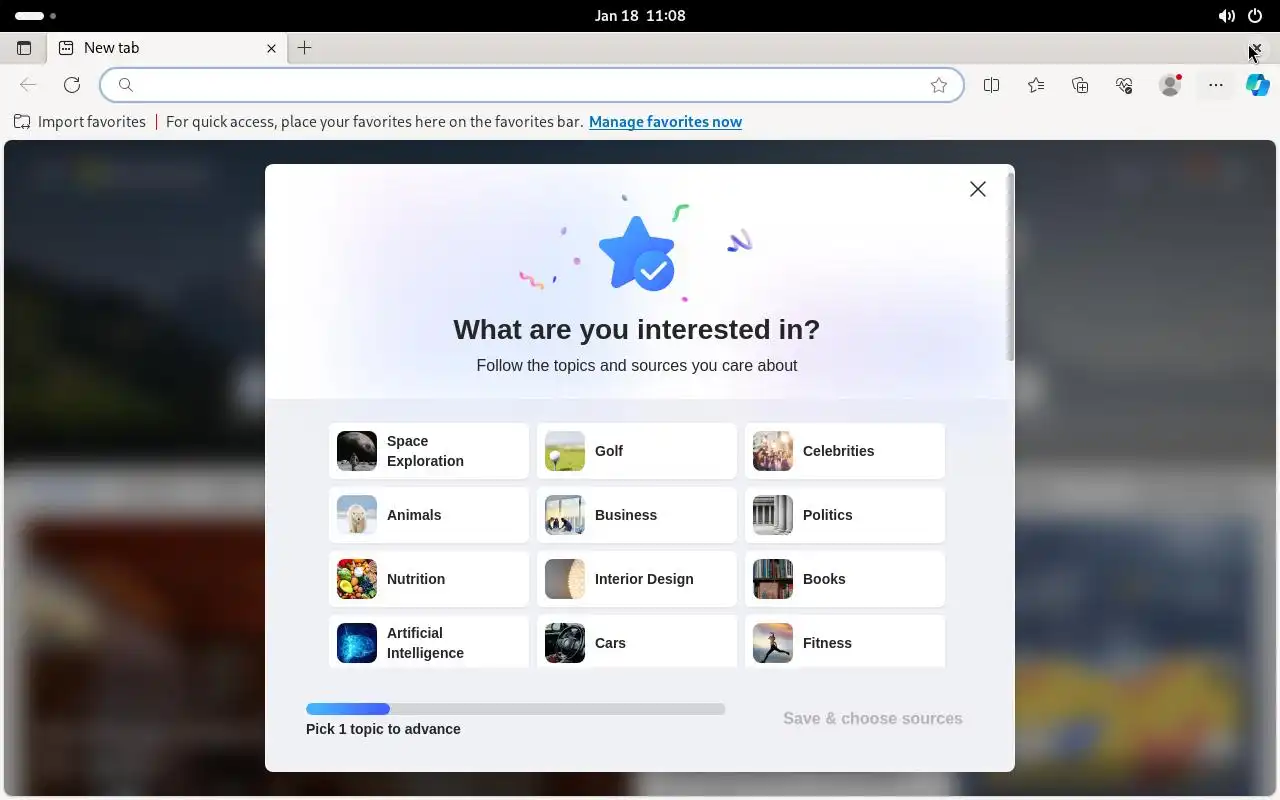Close the New tab tab

[271, 48]
